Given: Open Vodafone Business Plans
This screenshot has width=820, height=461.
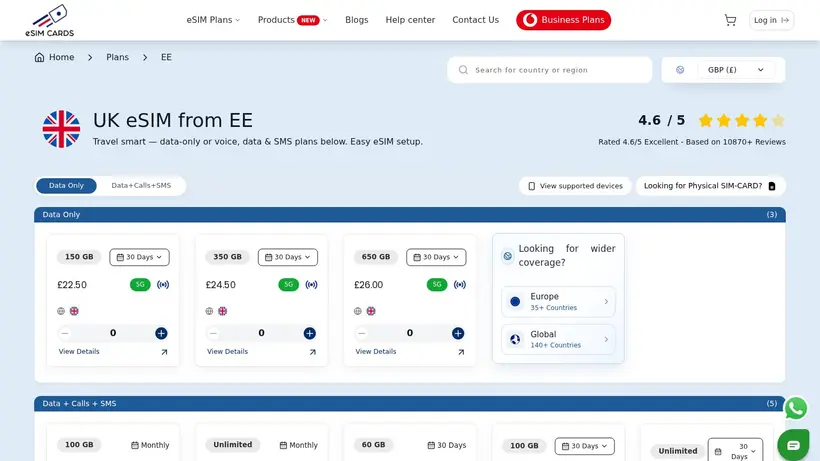Looking at the screenshot, I should click(563, 20).
